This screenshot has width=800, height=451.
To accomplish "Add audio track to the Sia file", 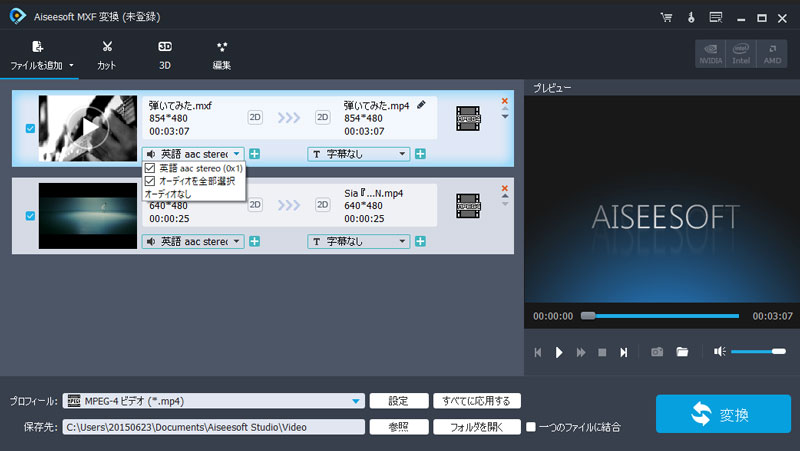I will coord(254,241).
